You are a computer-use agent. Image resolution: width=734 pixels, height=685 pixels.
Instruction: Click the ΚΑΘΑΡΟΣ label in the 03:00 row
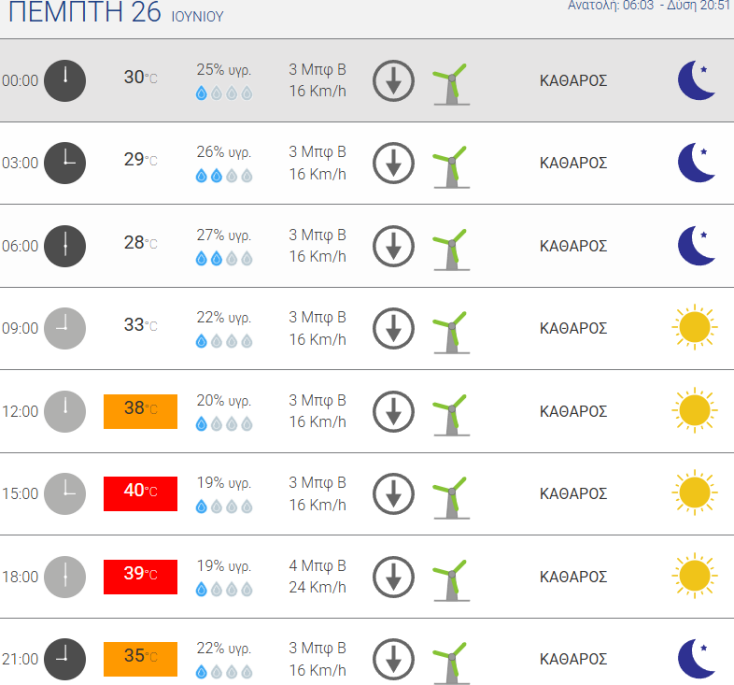click(x=573, y=163)
